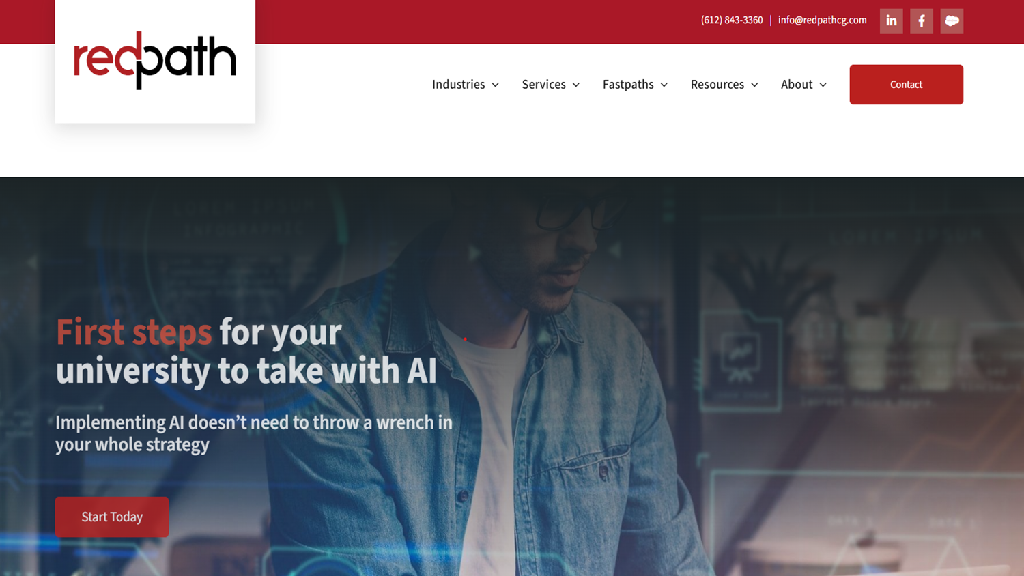Image resolution: width=1024 pixels, height=576 pixels.
Task: Call the (612) 843-3360 phone link
Action: (731, 20)
